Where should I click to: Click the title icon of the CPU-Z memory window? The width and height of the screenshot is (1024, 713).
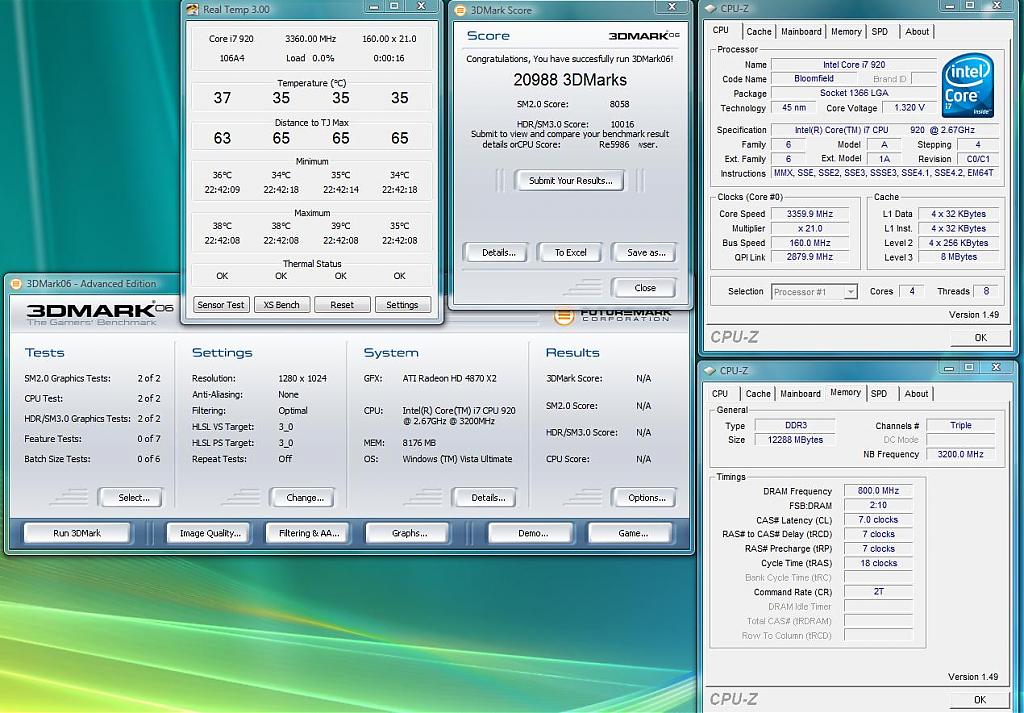(710, 370)
